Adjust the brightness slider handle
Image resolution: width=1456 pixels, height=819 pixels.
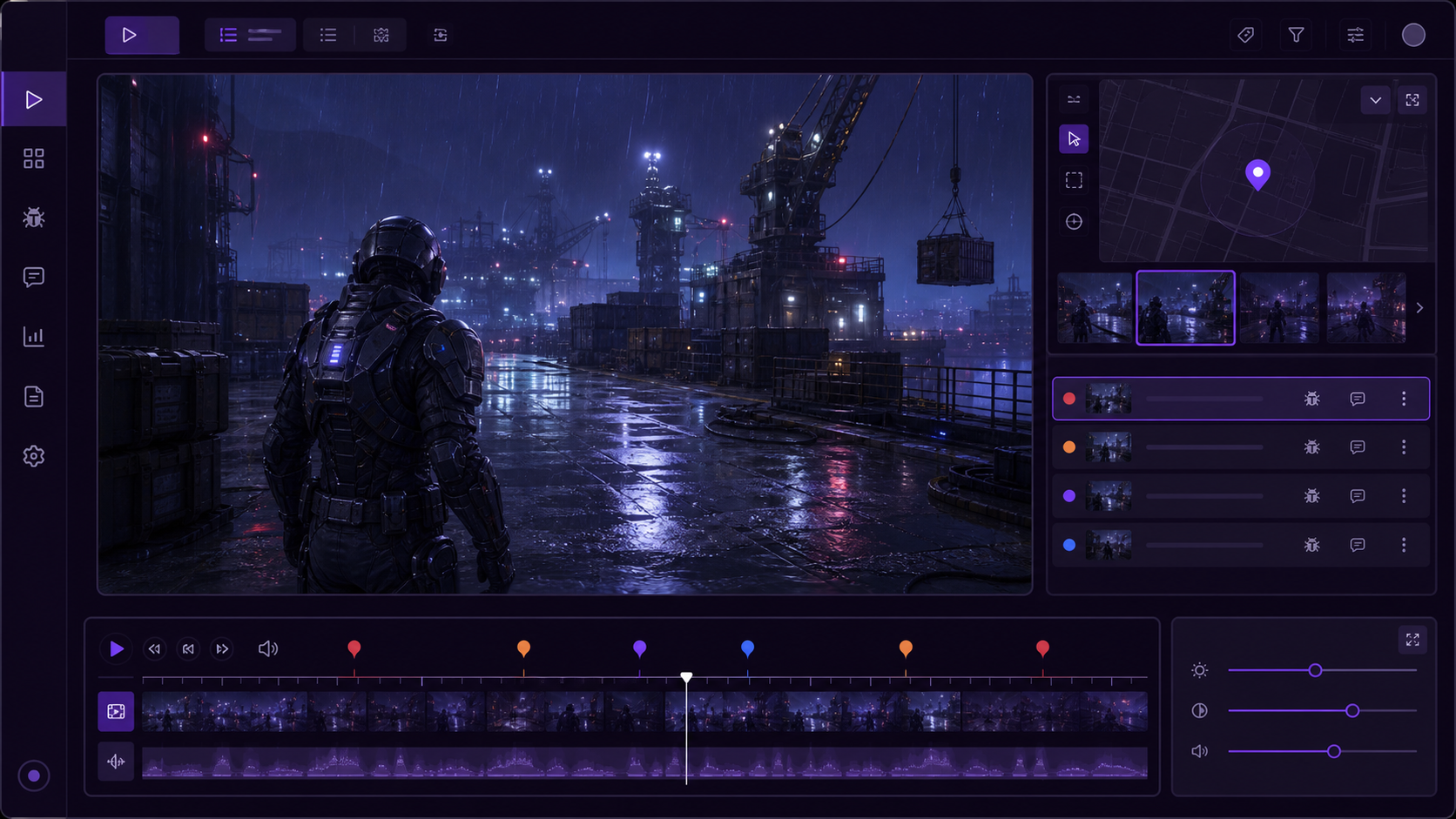point(1315,670)
